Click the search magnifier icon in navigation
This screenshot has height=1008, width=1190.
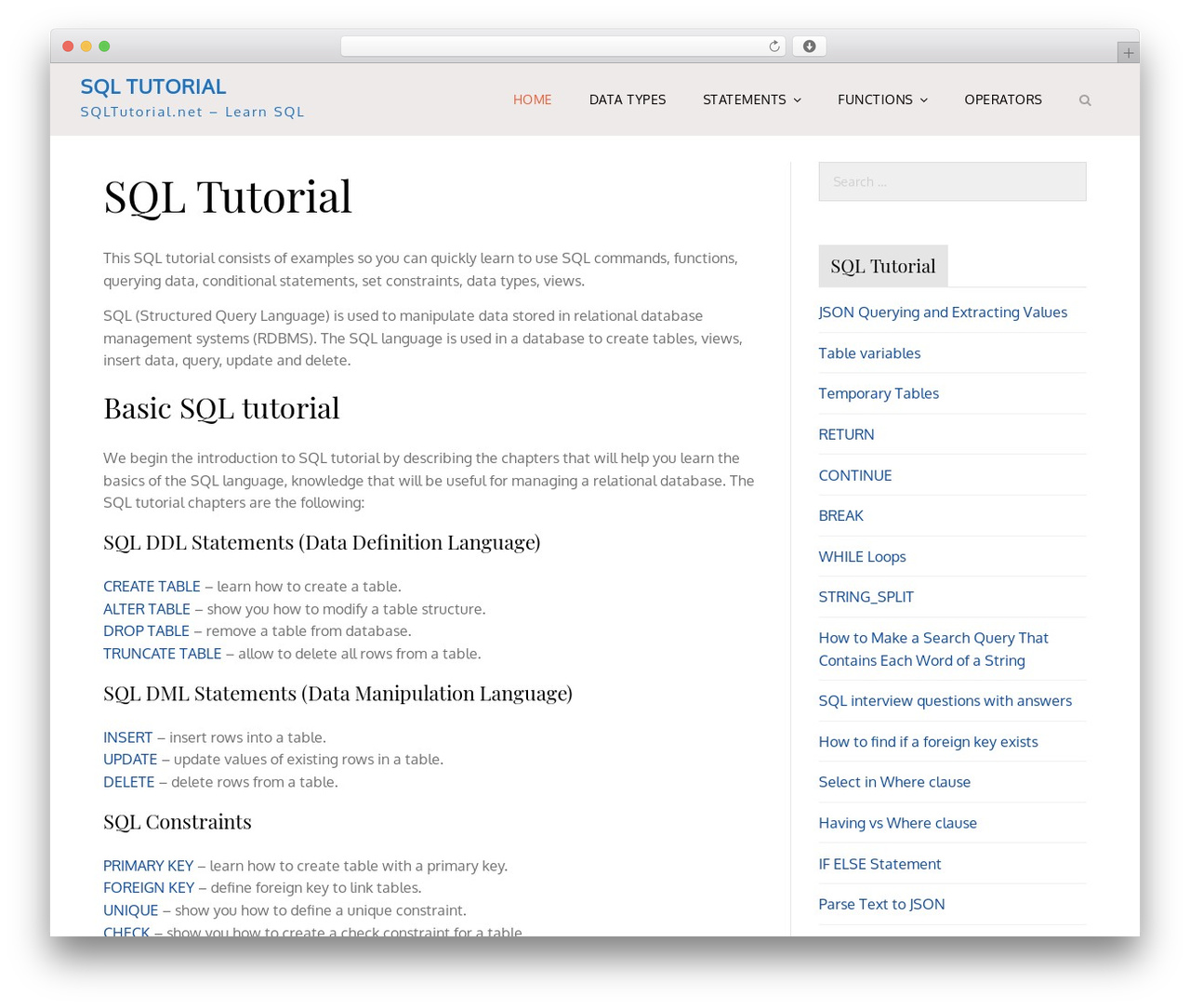[x=1084, y=100]
